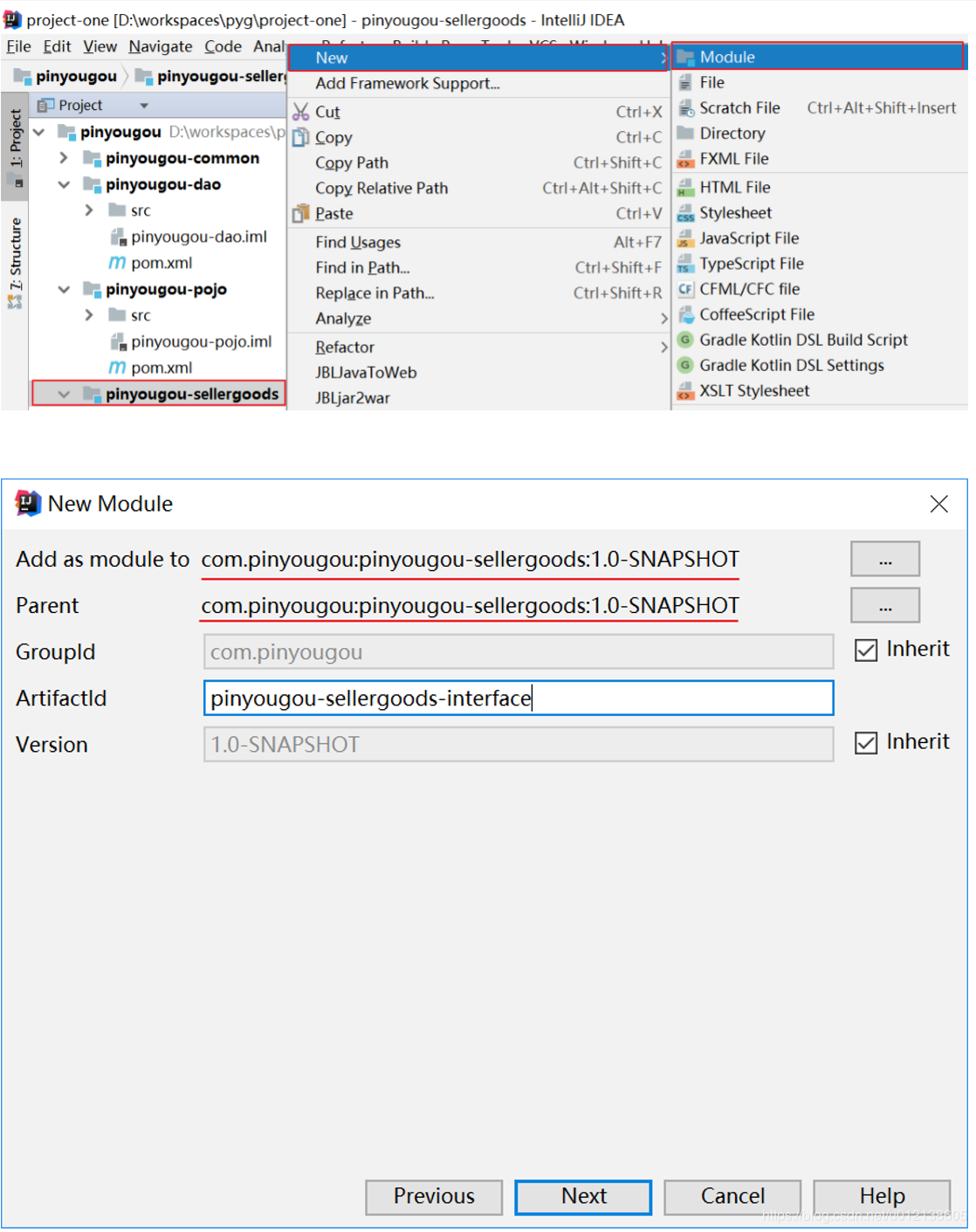This screenshot has width=976, height=1232.
Task: Click the HTML File icon
Action: [685, 188]
